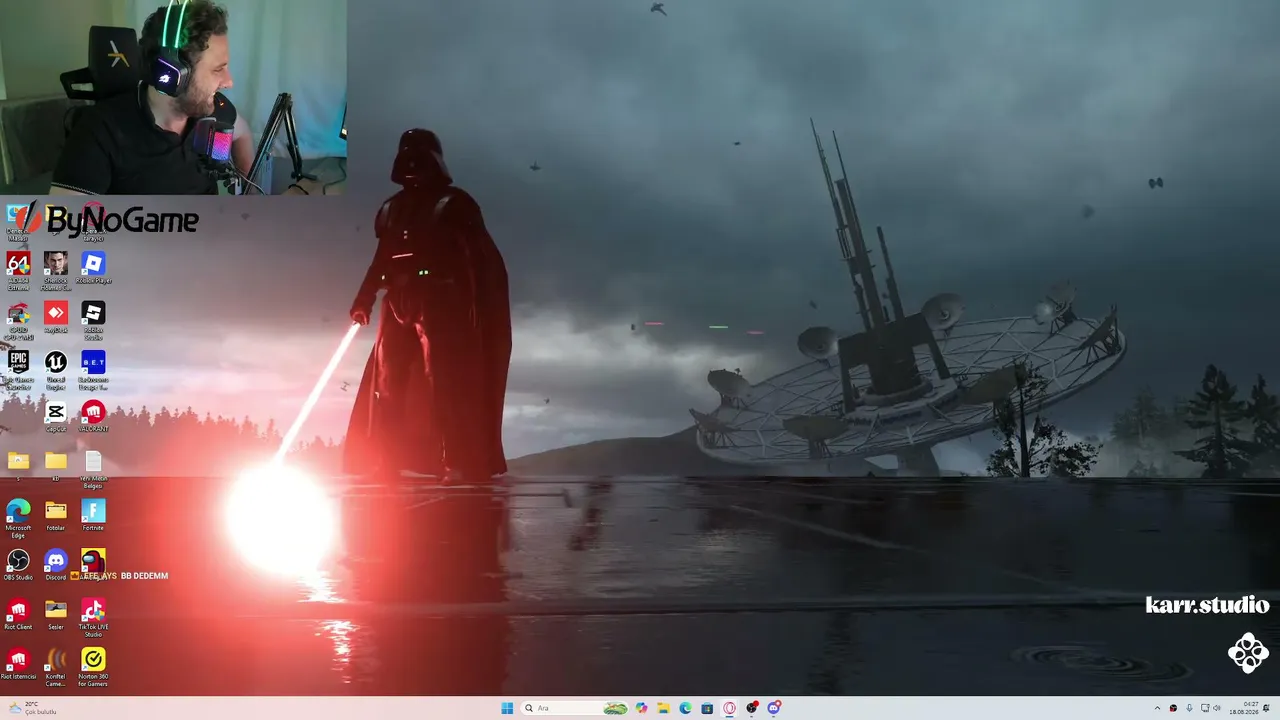
Task: Launch the AIDA64 Extreme desktop shortcut
Action: [x=18, y=268]
